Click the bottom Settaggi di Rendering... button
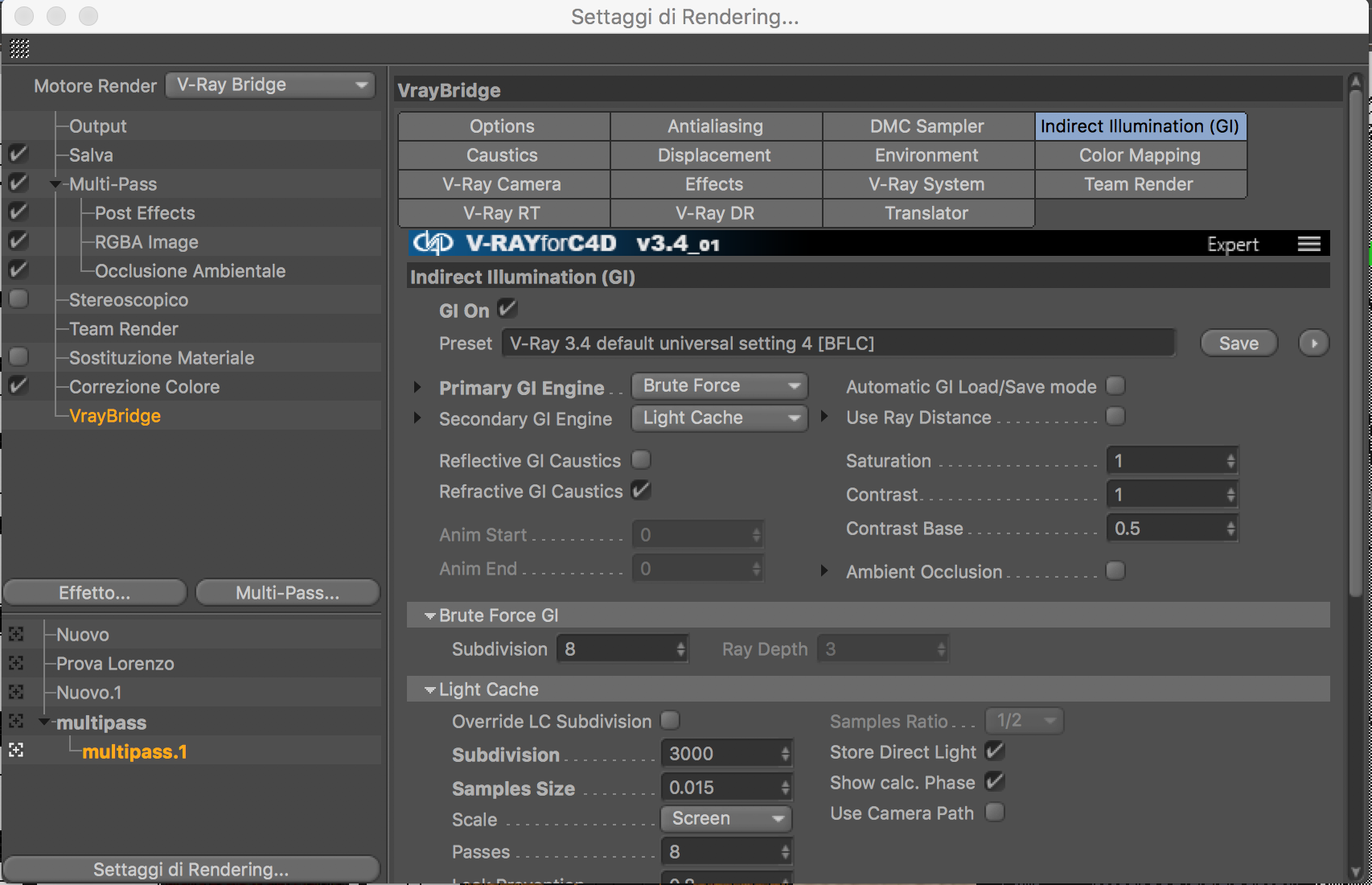The height and width of the screenshot is (885, 1372). tap(191, 869)
